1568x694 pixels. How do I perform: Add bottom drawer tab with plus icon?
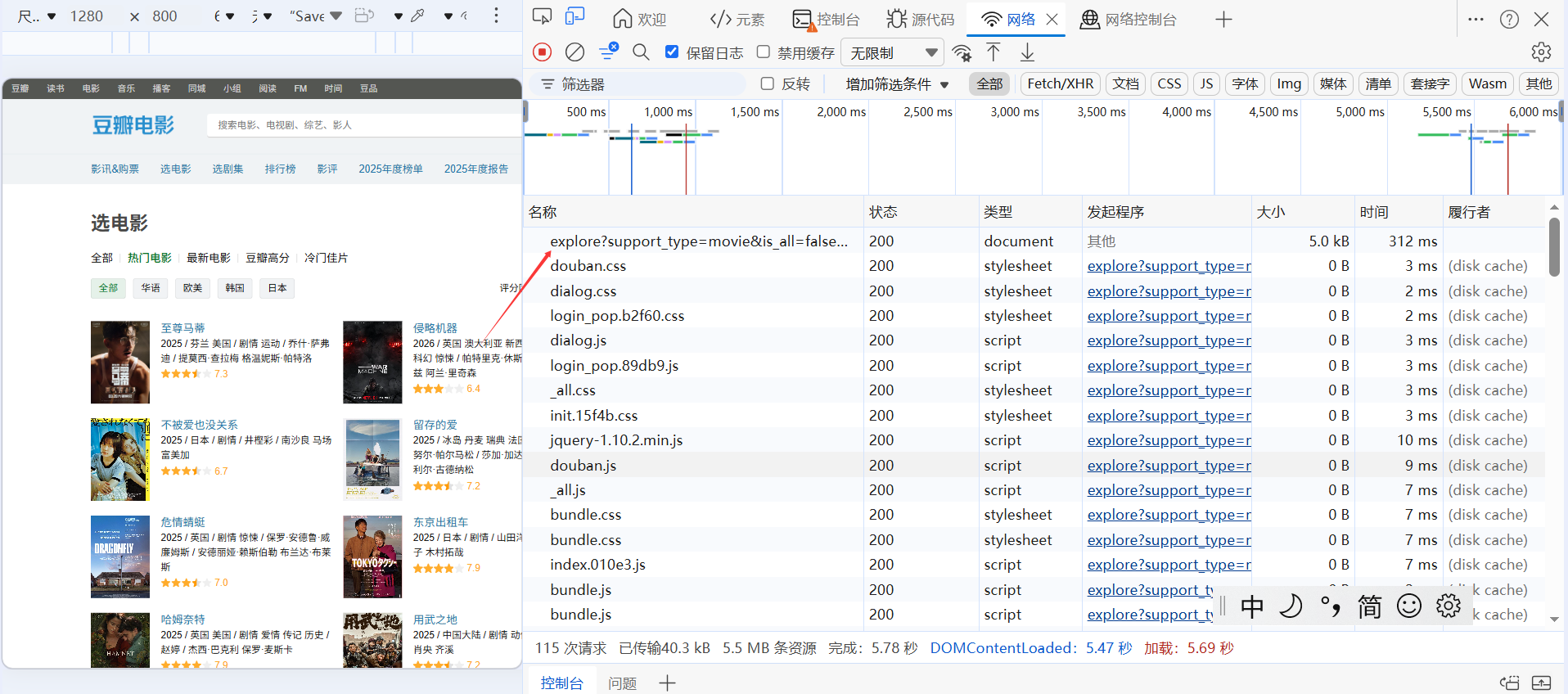pos(667,683)
